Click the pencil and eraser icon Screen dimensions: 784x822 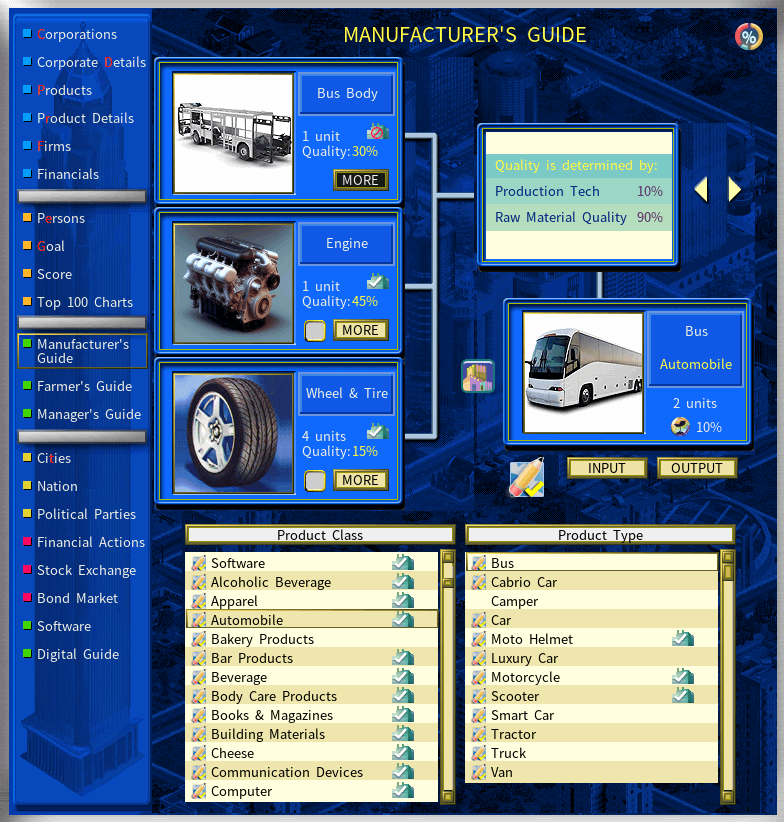click(x=527, y=477)
